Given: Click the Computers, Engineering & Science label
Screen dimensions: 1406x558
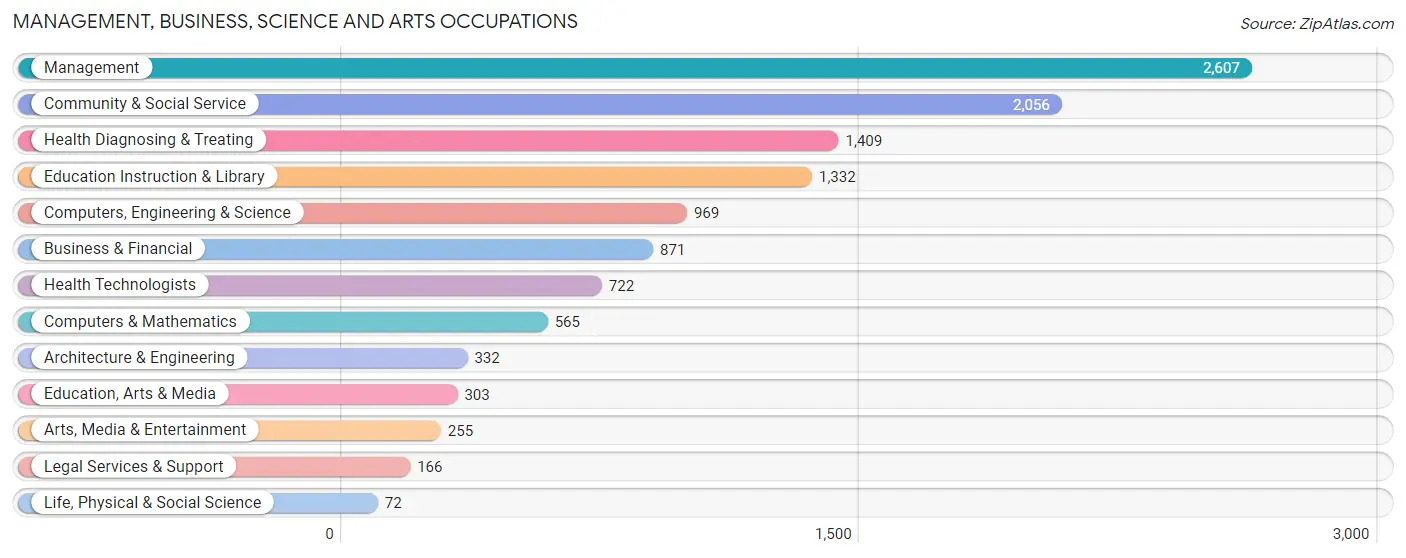Looking at the screenshot, I should tap(167, 213).
